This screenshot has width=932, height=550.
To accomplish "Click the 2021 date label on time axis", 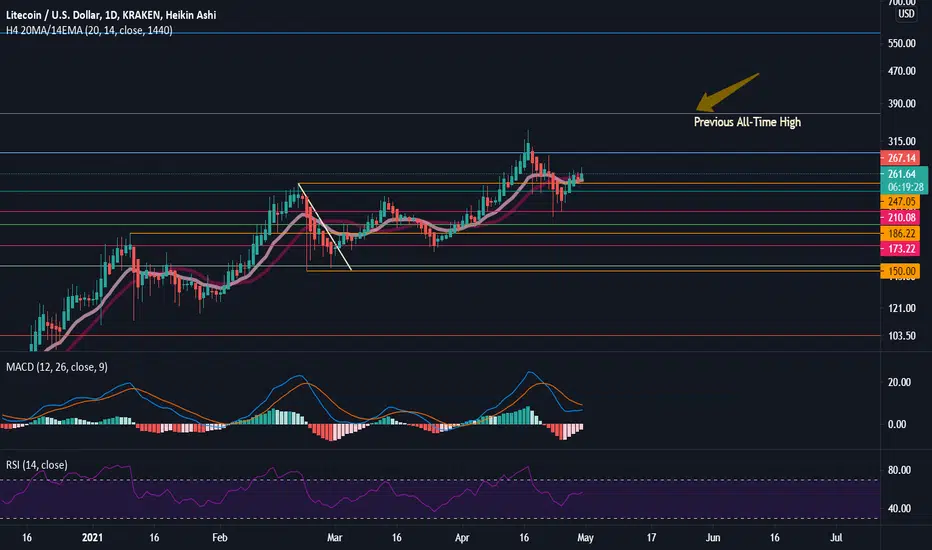I will [x=92, y=538].
